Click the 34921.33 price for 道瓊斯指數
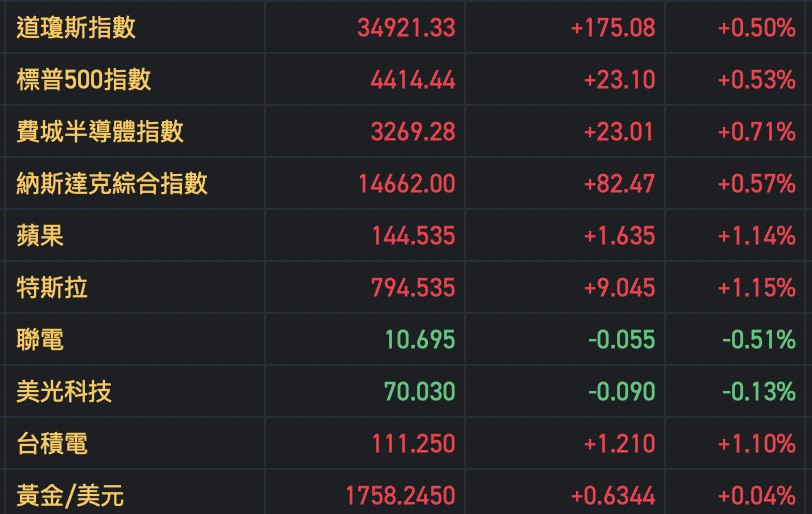 pos(406,28)
